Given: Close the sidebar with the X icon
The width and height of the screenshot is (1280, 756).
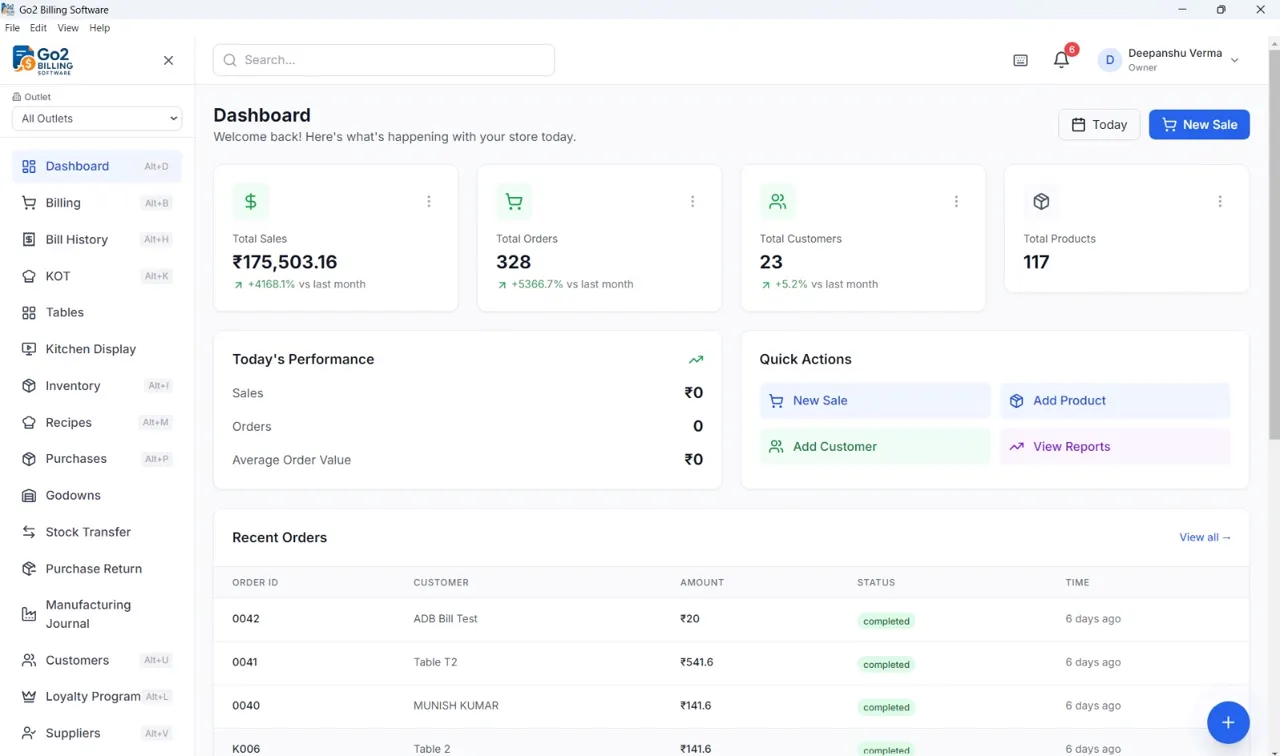Looking at the screenshot, I should [168, 60].
